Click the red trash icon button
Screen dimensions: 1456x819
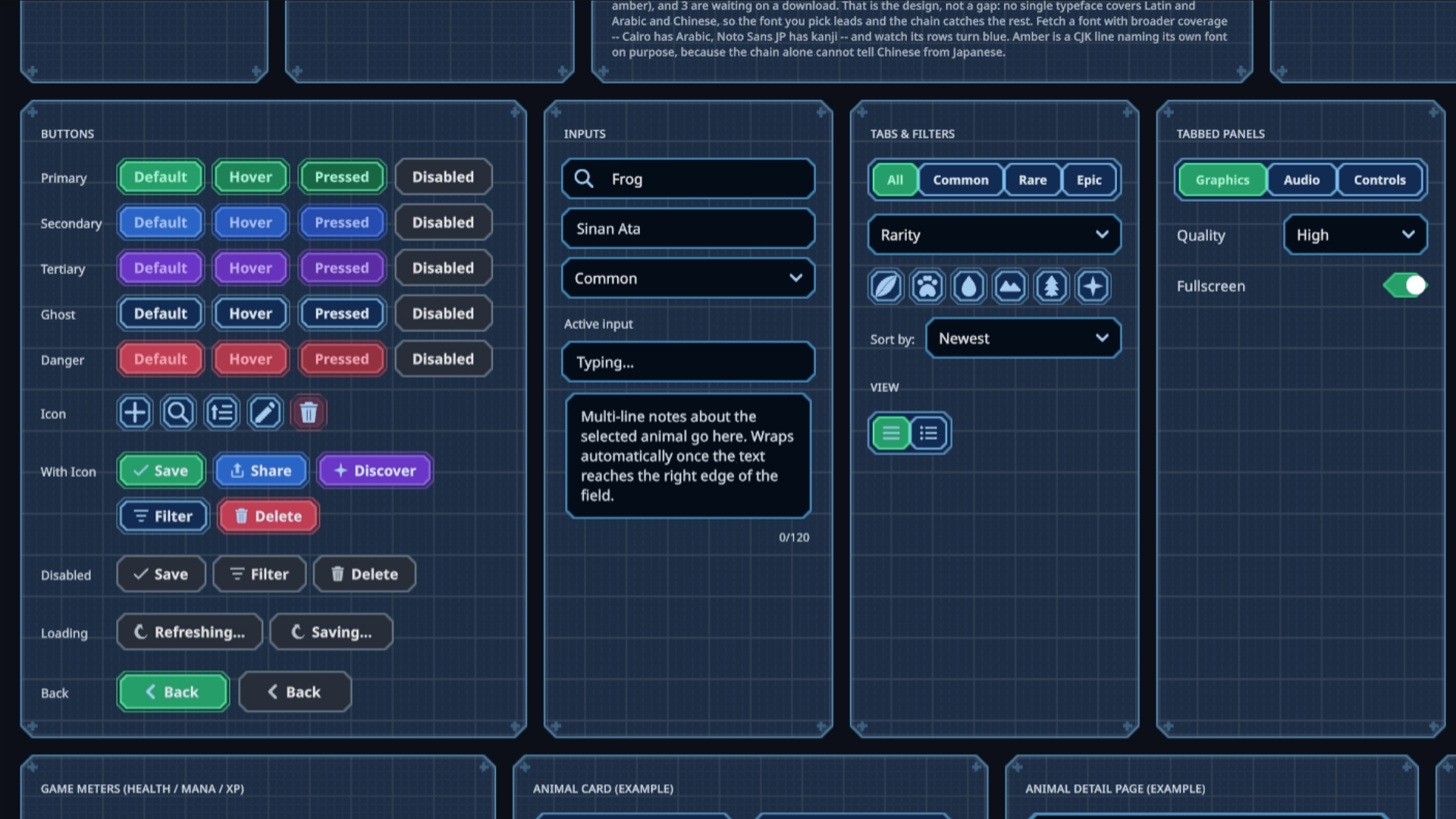[x=308, y=413]
